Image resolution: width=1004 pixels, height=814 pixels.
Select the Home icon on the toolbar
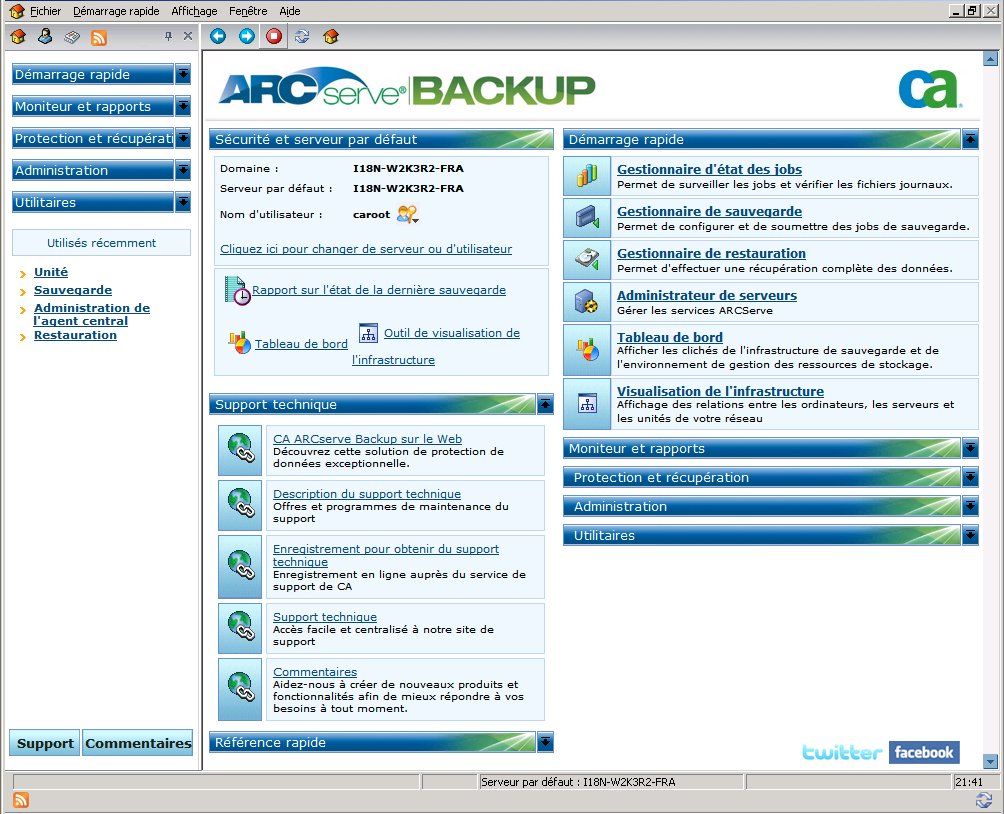[x=18, y=36]
